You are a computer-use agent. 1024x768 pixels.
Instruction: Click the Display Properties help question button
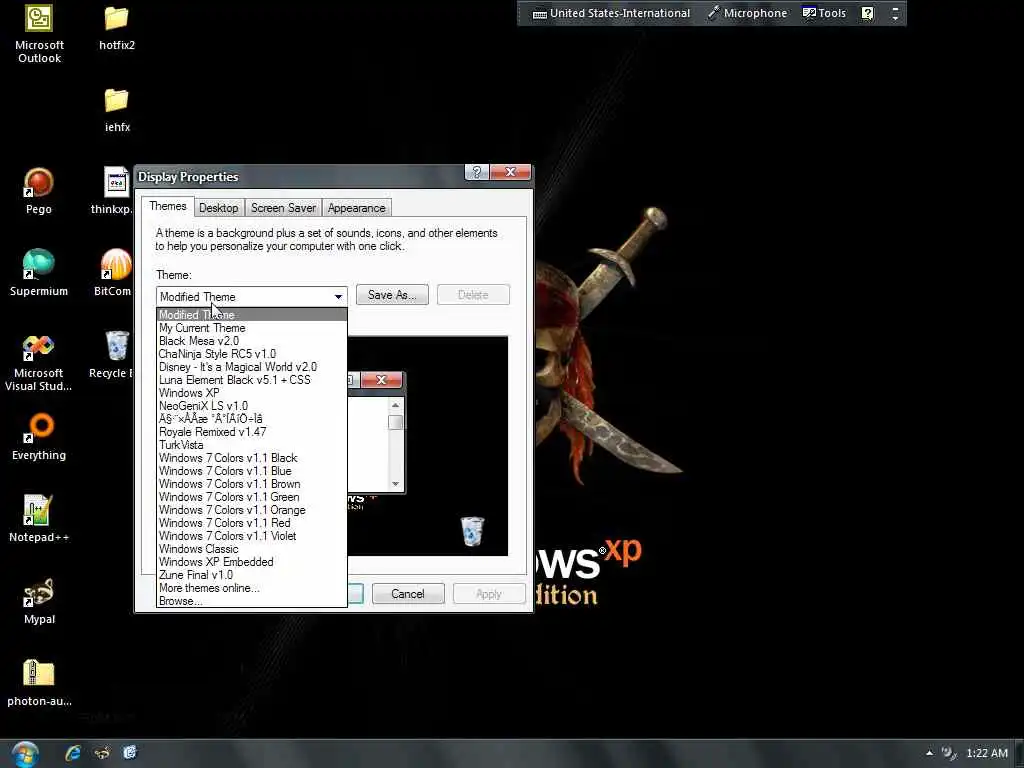(x=477, y=172)
